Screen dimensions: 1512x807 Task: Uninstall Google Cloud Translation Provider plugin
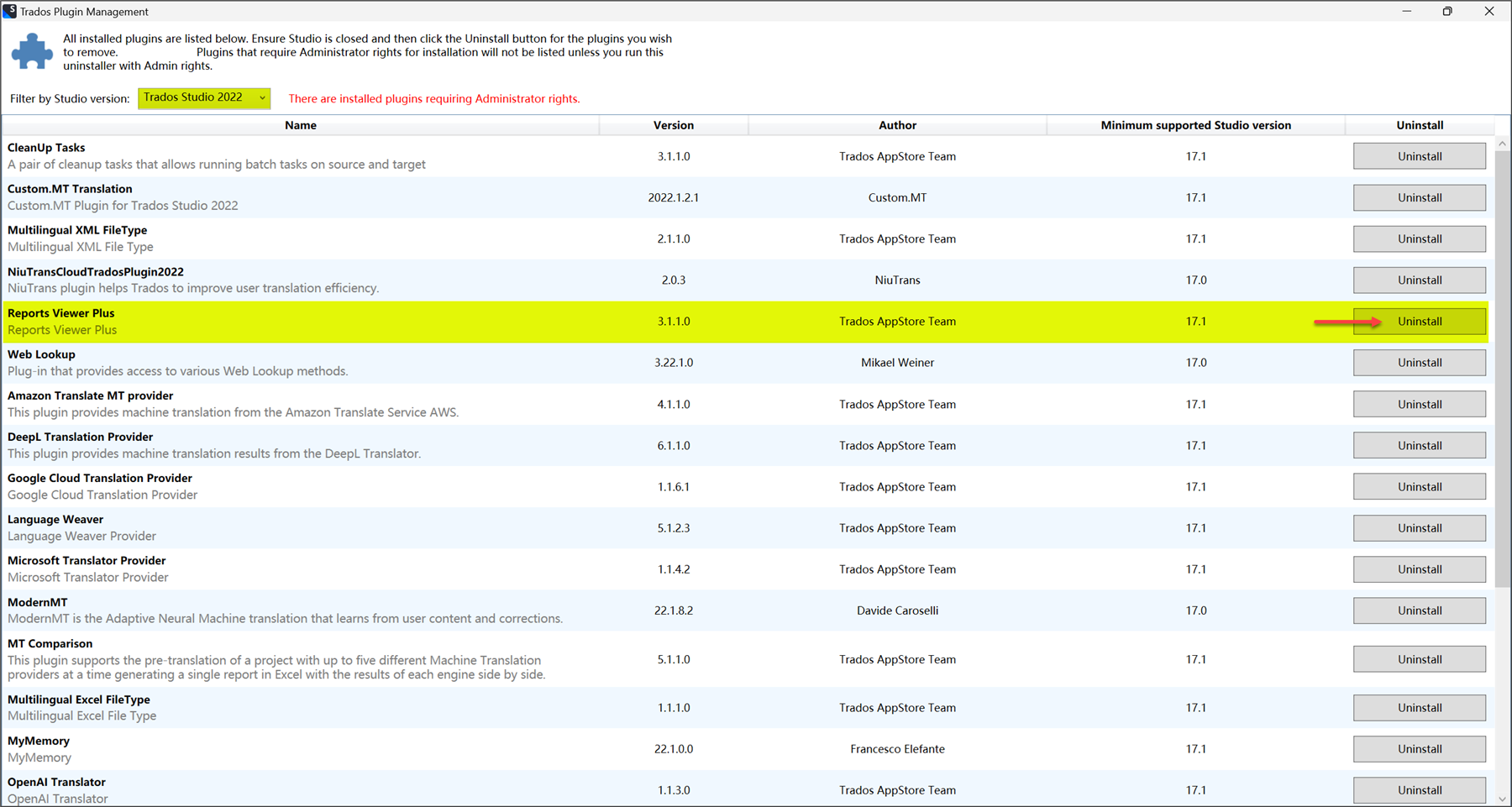pyautogui.click(x=1420, y=486)
